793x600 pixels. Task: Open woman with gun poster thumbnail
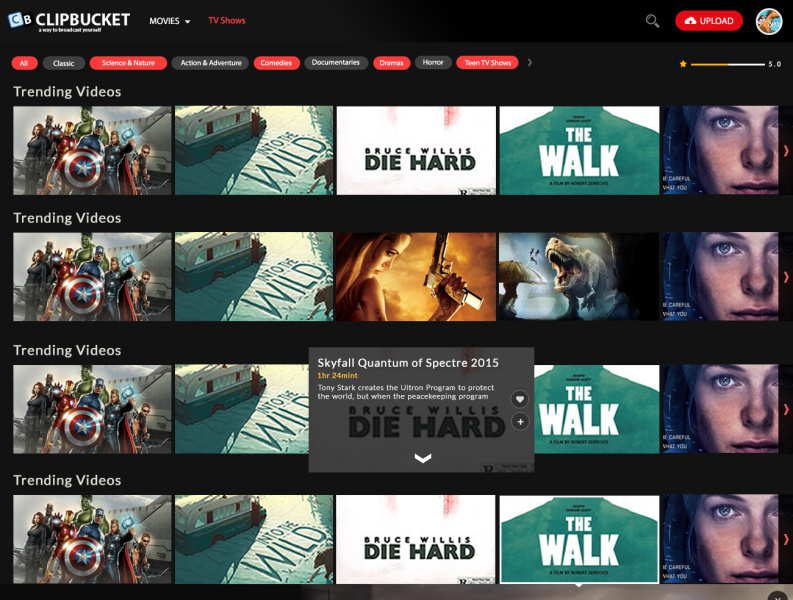(416, 277)
